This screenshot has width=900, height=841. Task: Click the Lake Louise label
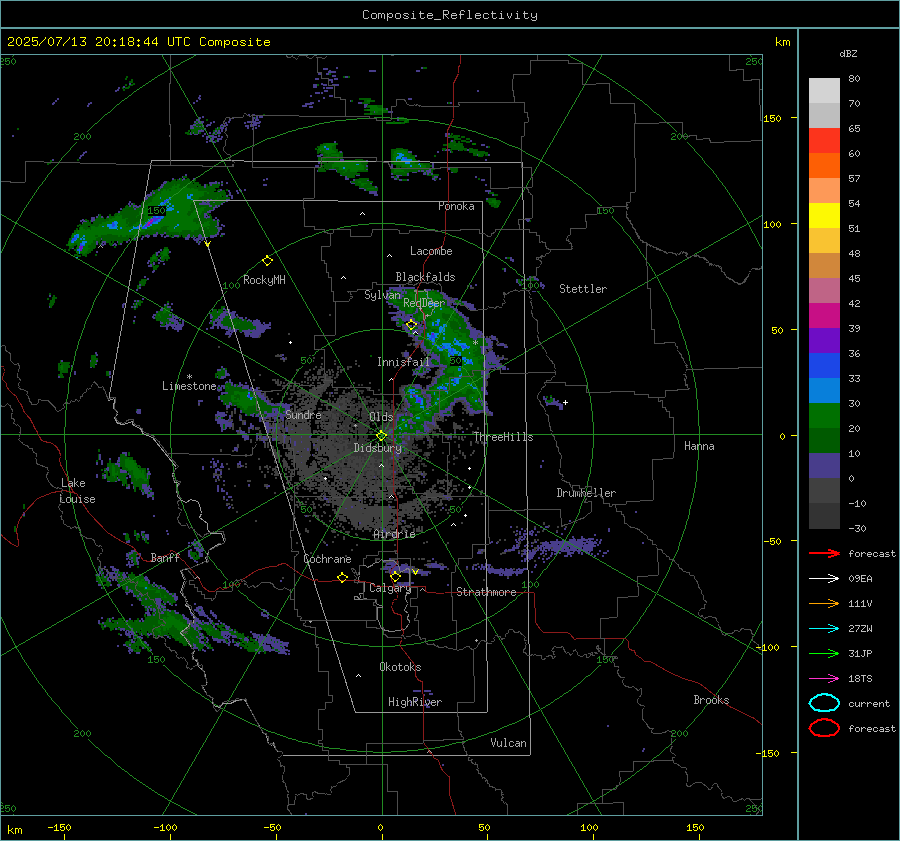[x=78, y=491]
